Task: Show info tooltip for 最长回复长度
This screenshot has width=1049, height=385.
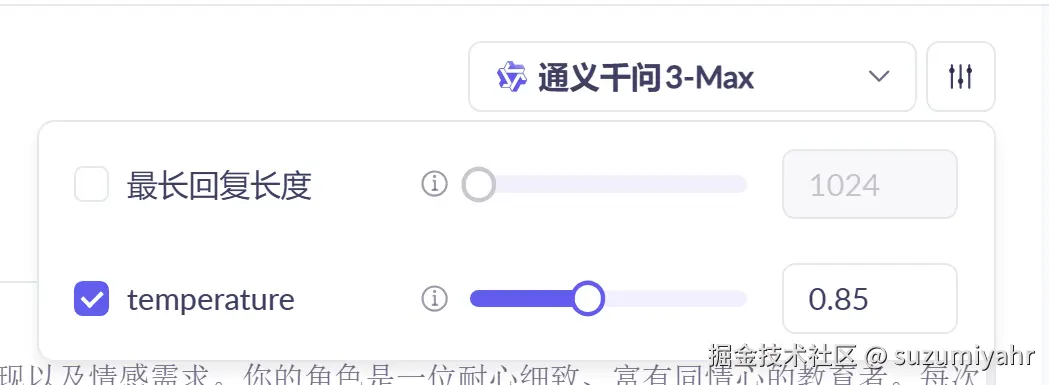Action: tap(434, 183)
